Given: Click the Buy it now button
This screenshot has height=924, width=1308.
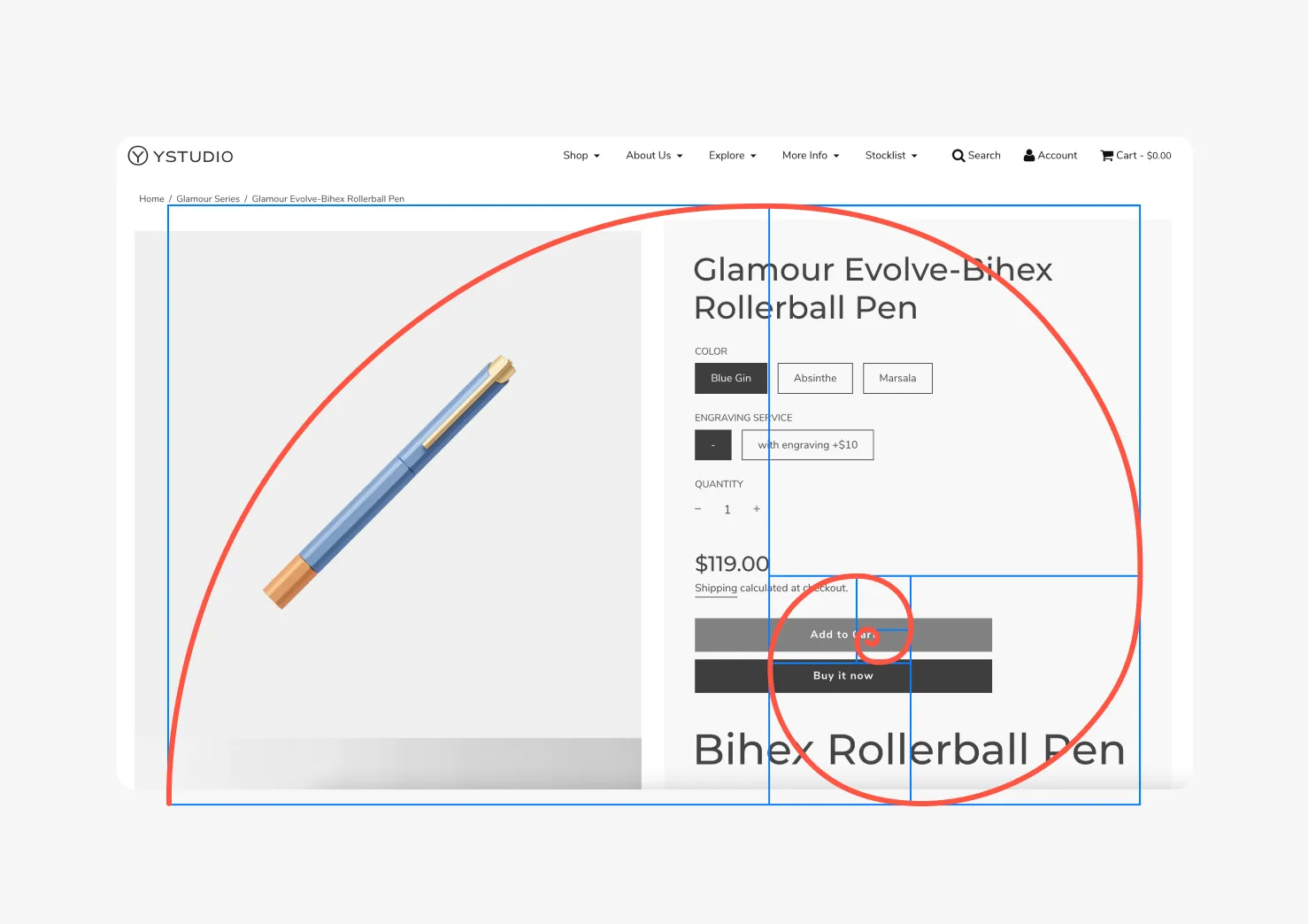Looking at the screenshot, I should (843, 676).
